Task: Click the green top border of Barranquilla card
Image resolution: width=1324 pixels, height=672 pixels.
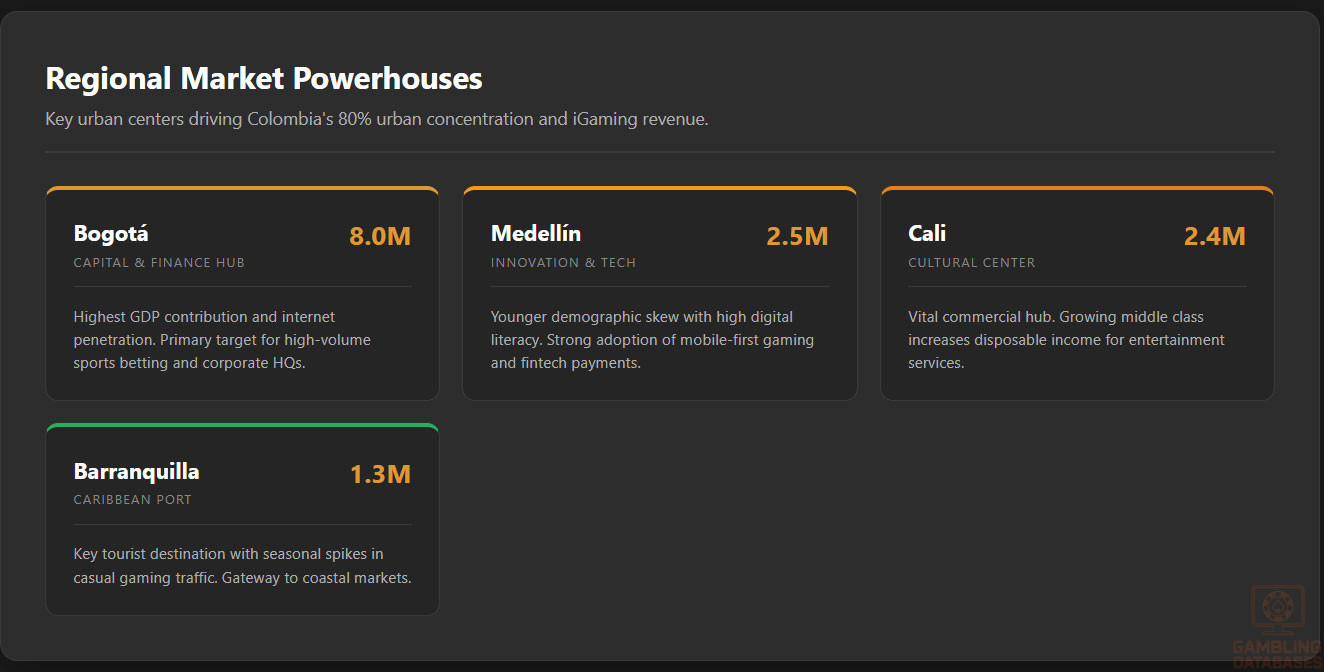Action: 242,426
